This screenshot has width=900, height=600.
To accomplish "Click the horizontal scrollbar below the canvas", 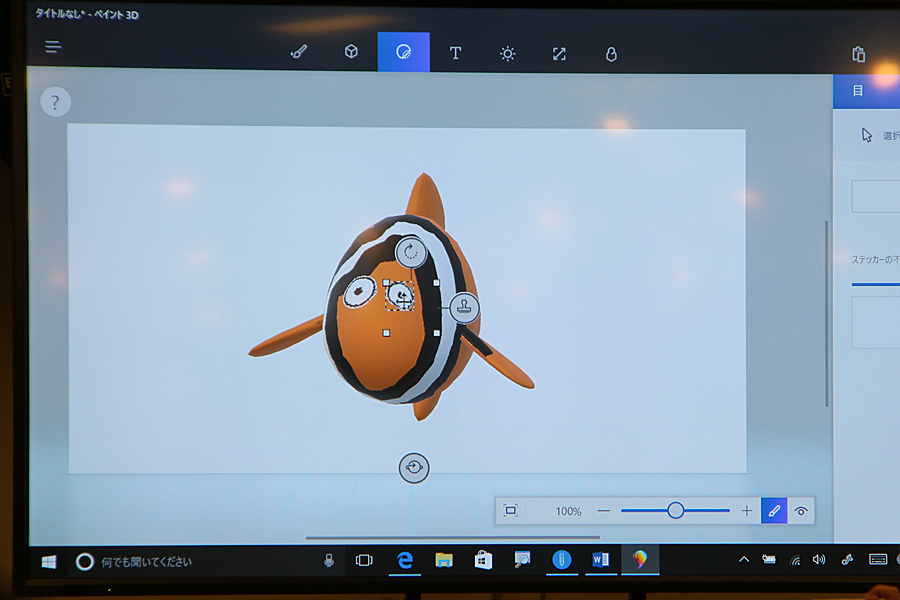I will point(452,538).
